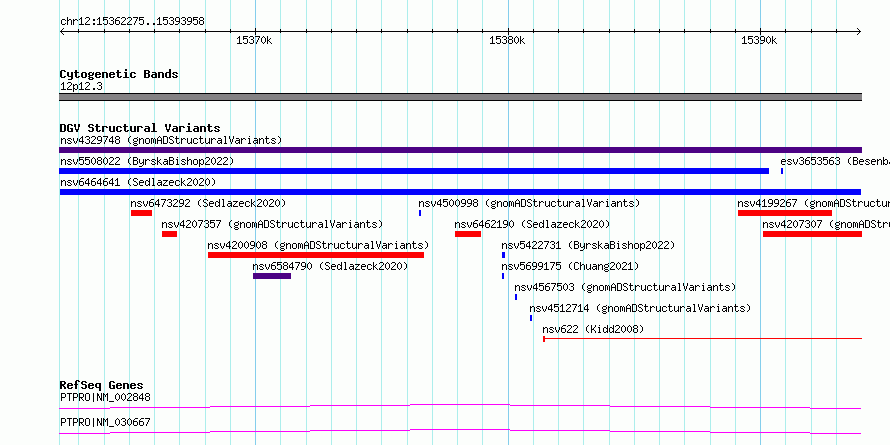Open nsv6473292 (Sedlazeck2020) label
This screenshot has width=890, height=445.
208,203
